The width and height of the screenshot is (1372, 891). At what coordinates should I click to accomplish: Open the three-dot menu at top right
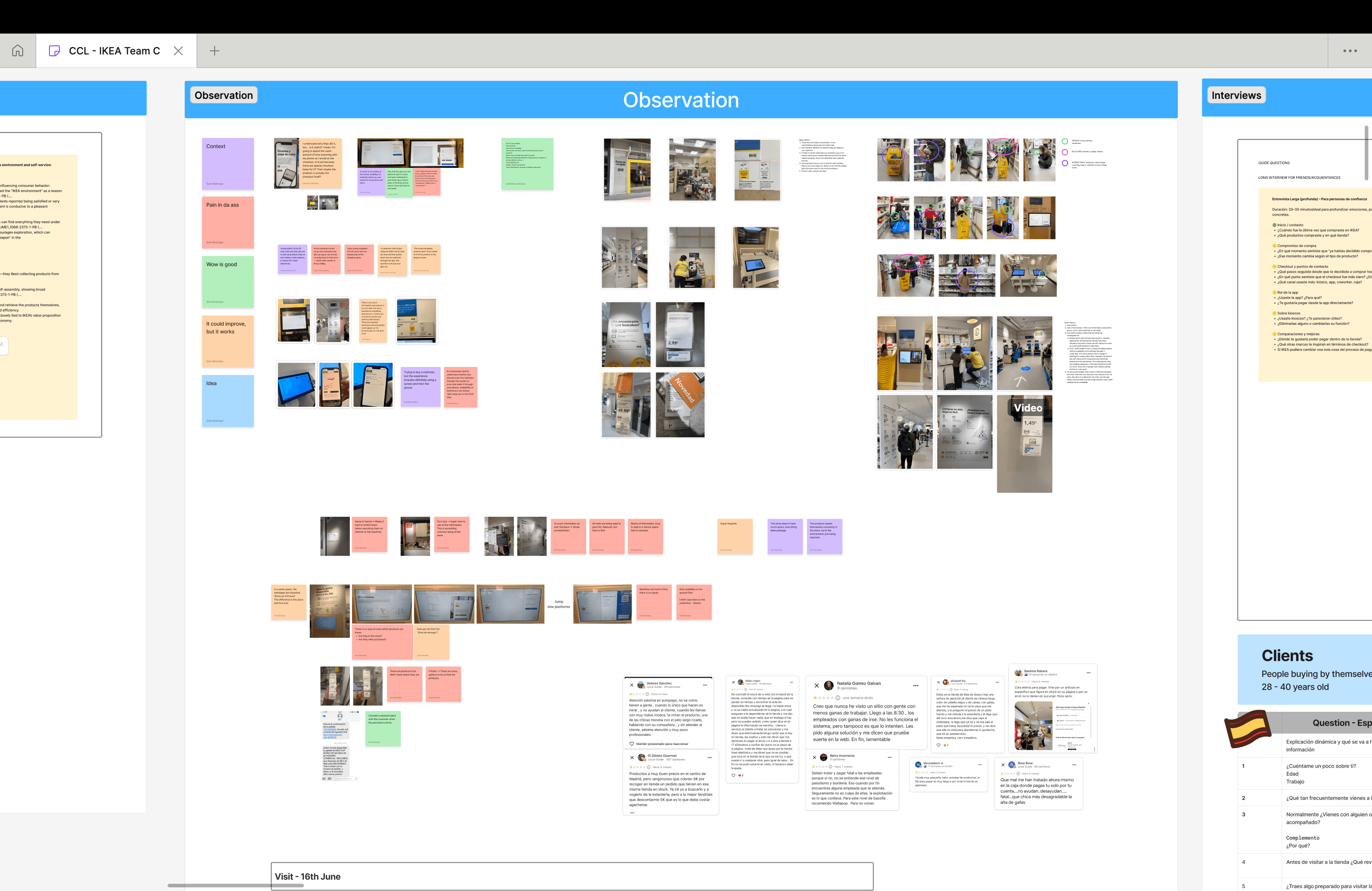click(x=1349, y=51)
